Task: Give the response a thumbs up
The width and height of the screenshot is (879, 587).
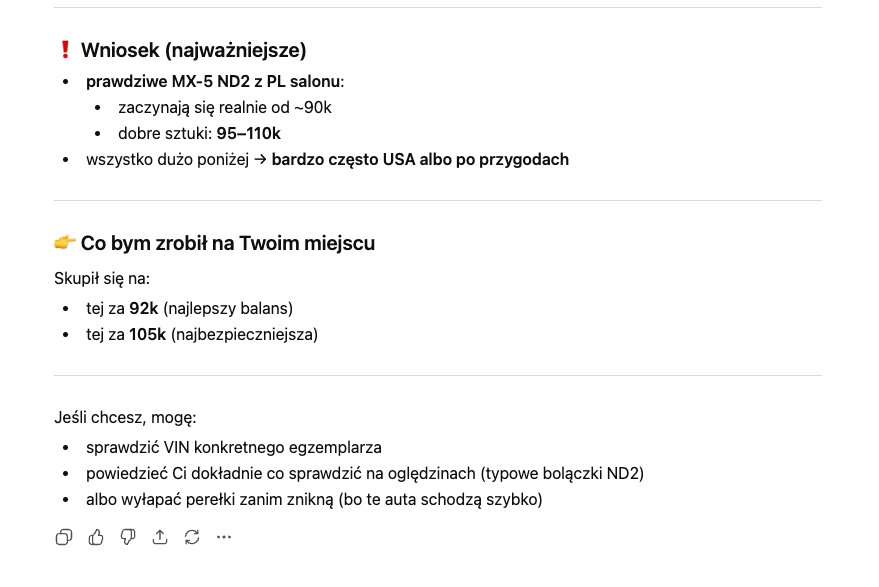Action: (96, 537)
